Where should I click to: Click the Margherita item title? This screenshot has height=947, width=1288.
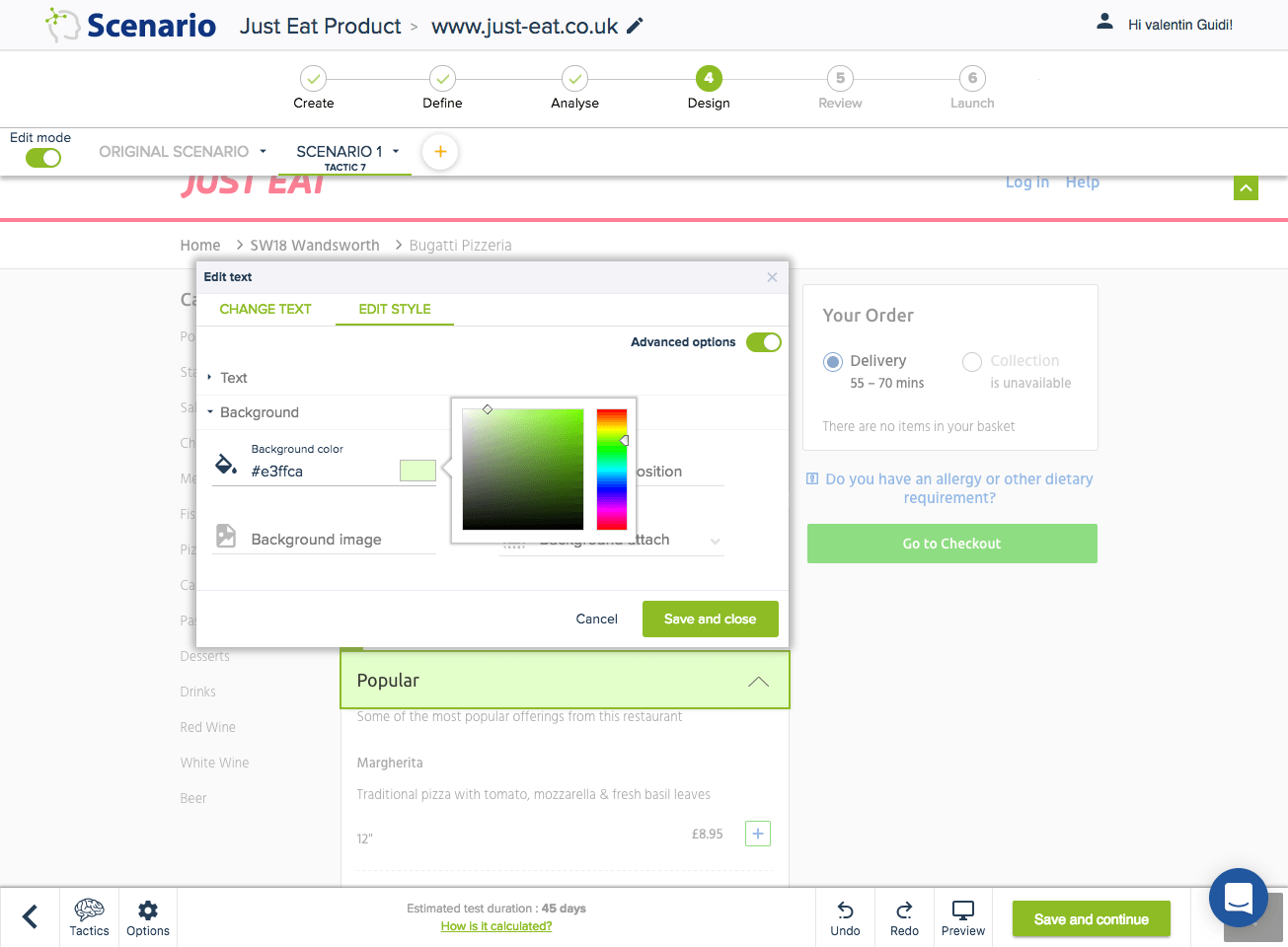tap(390, 763)
